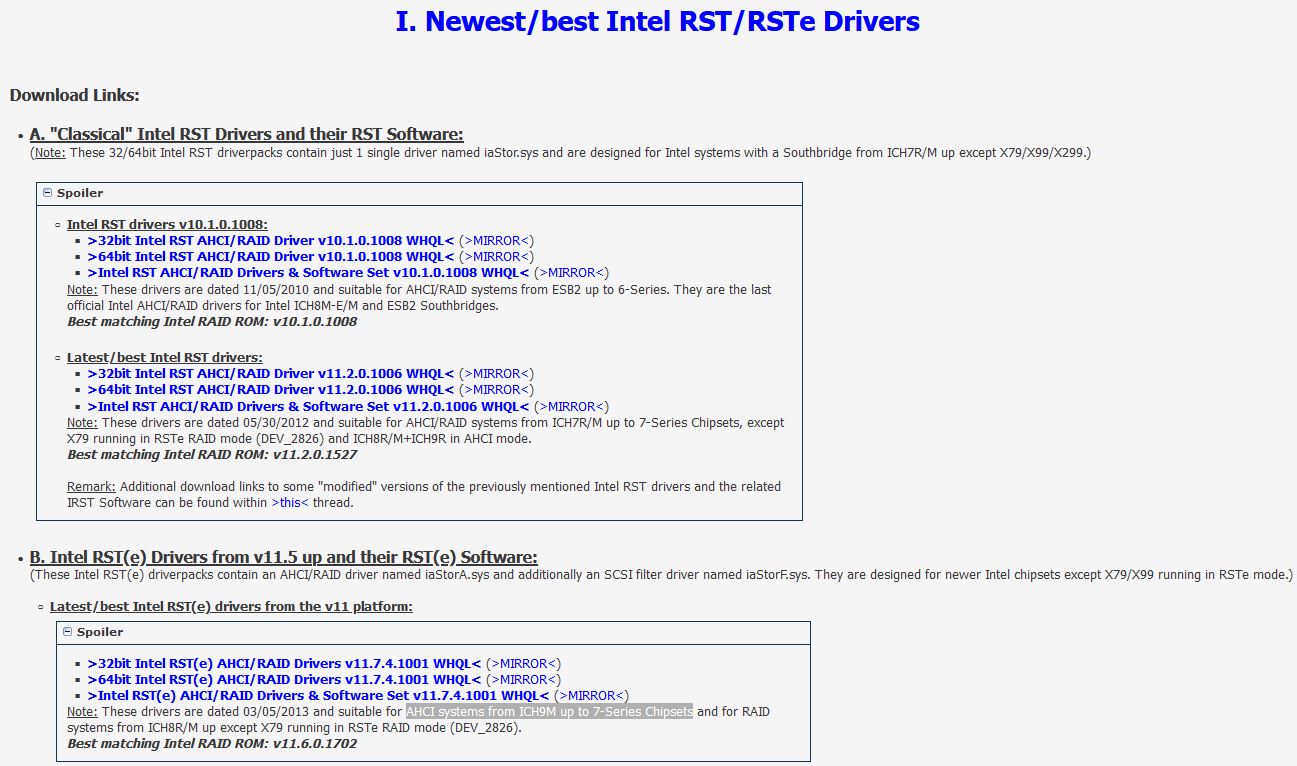Click note text 'These drivers are dated 05/30/2012'

[205, 423]
